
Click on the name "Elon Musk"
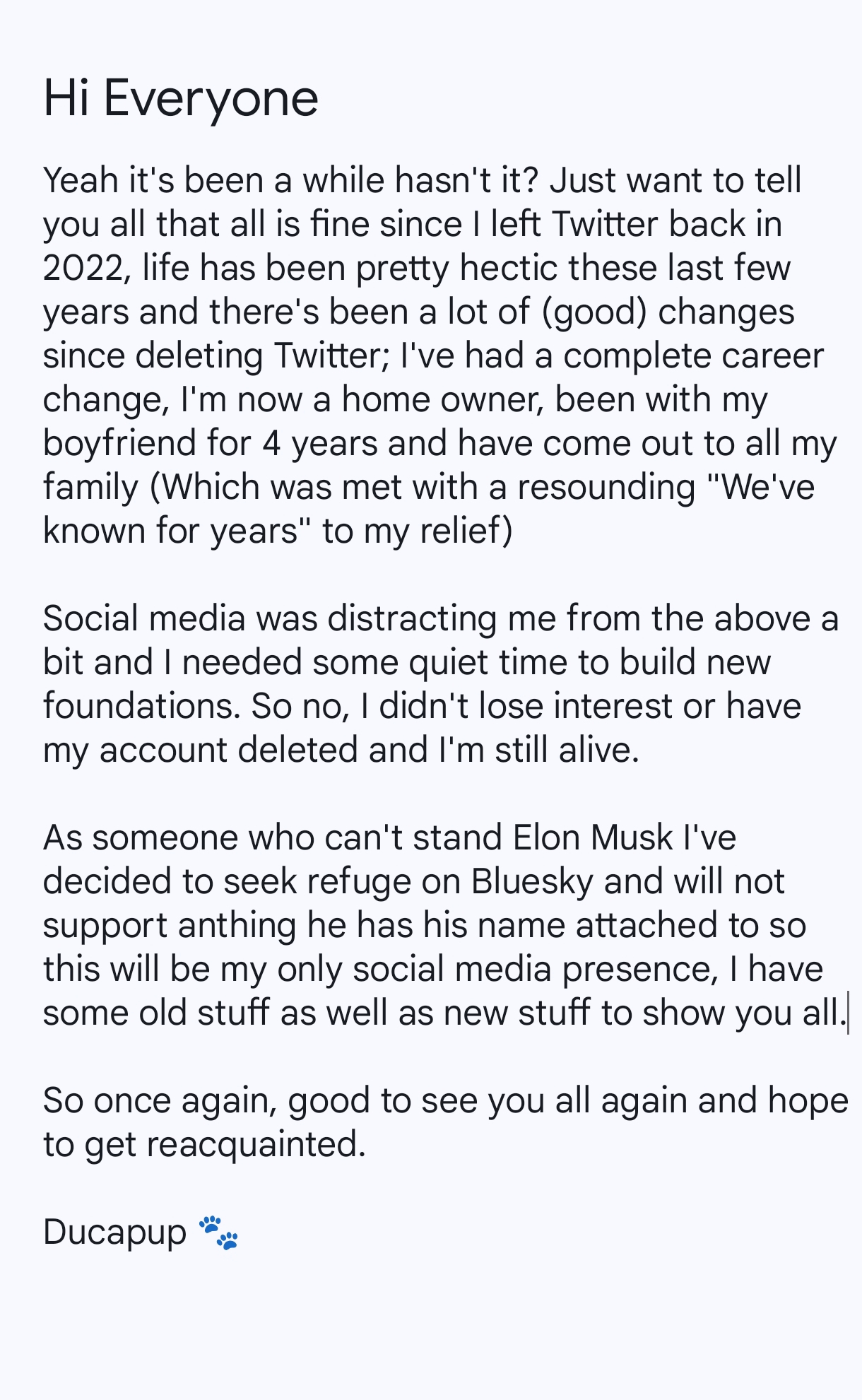tap(593, 837)
